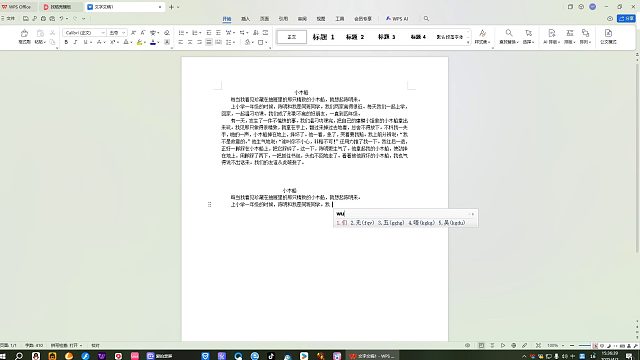Click the Official document layout icon
This screenshot has height=360, width=640.
pyautogui.click(x=608, y=33)
